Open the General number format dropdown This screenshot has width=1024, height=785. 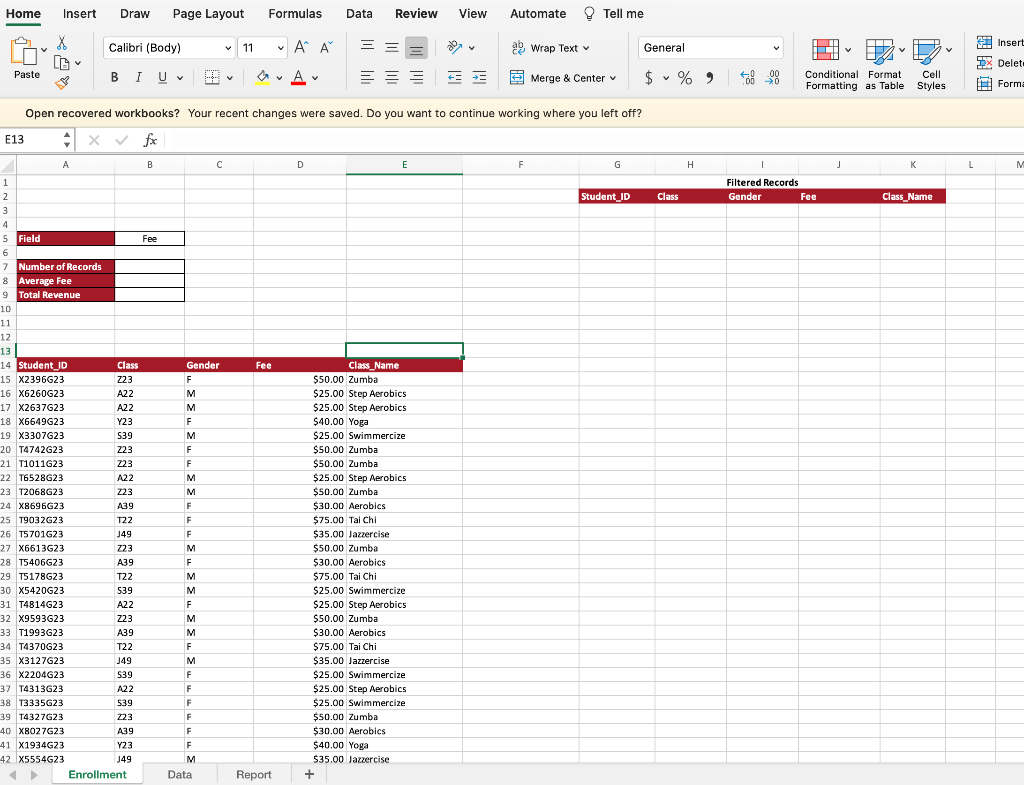pyautogui.click(x=776, y=47)
